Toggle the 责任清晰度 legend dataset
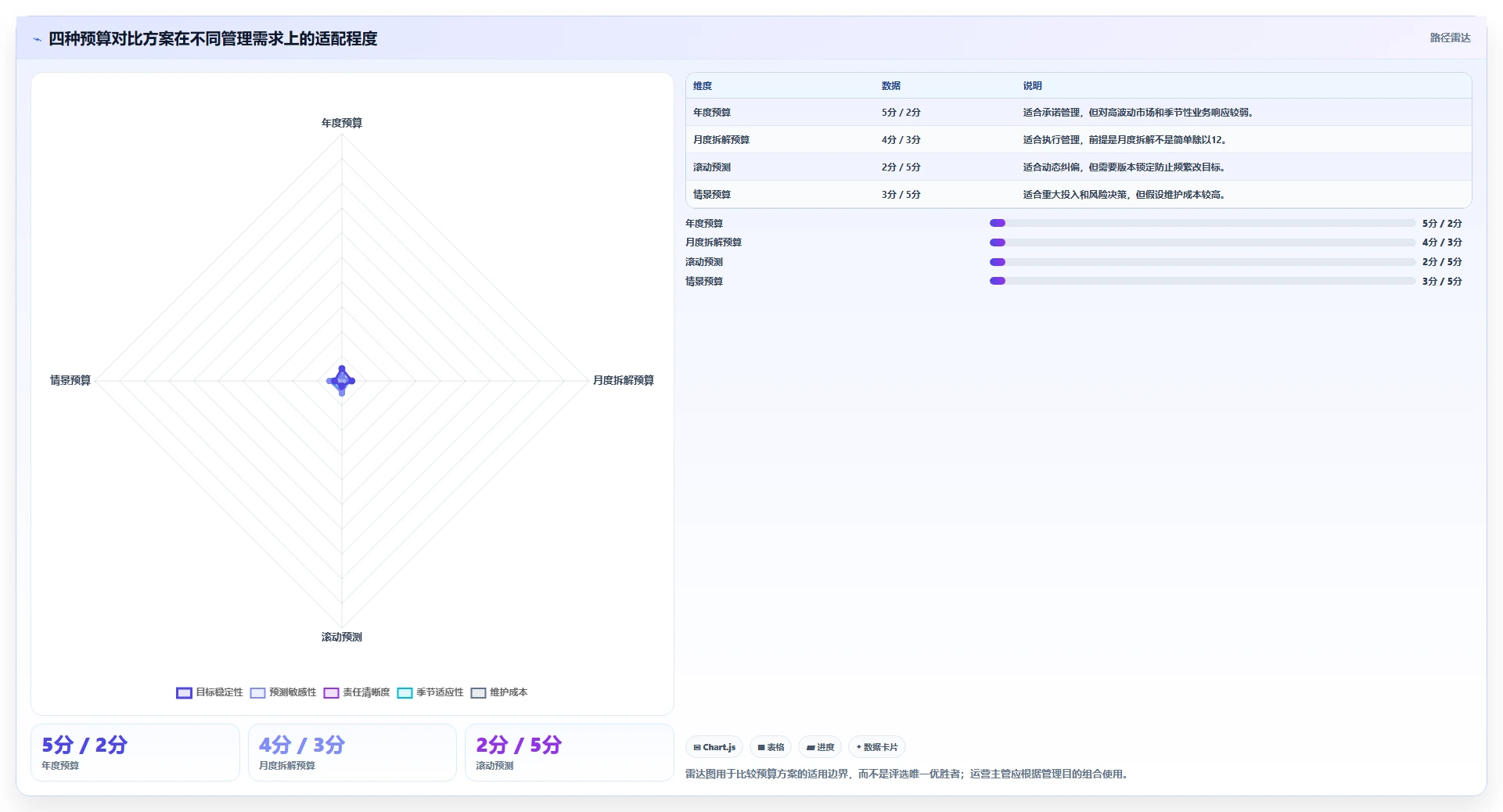 coord(357,692)
